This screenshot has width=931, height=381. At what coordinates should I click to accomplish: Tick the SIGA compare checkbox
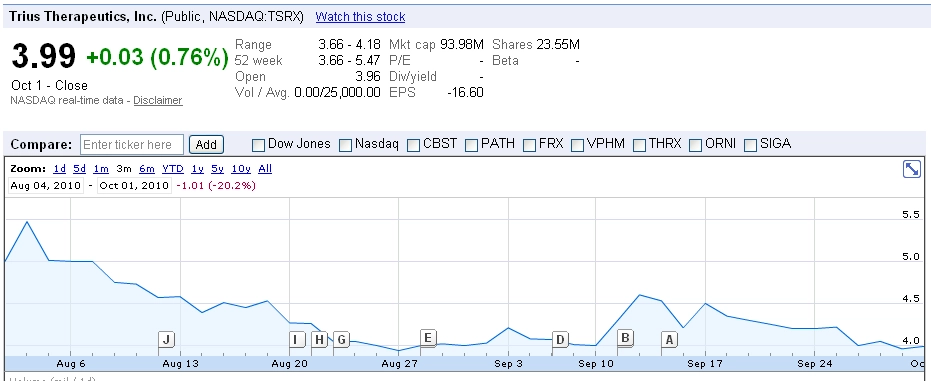(x=750, y=145)
